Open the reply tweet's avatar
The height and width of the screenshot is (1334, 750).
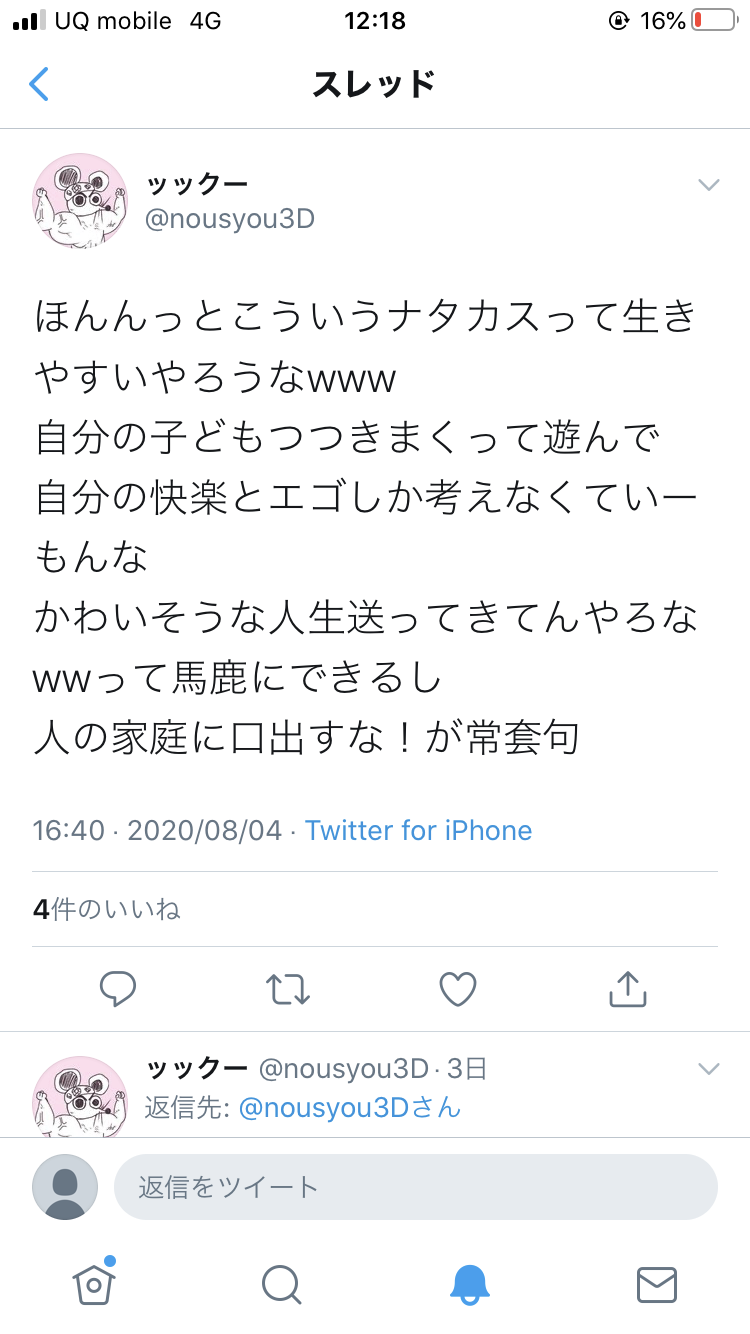pyautogui.click(x=80, y=1096)
